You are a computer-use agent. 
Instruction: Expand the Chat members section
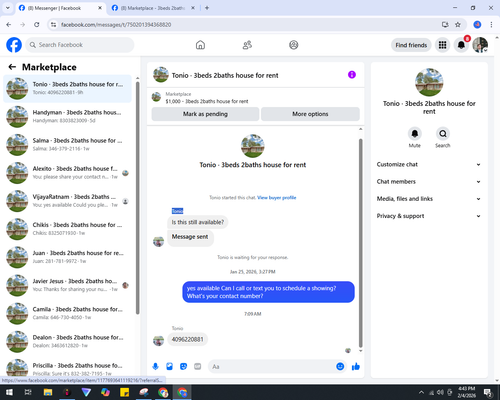tap(429, 182)
